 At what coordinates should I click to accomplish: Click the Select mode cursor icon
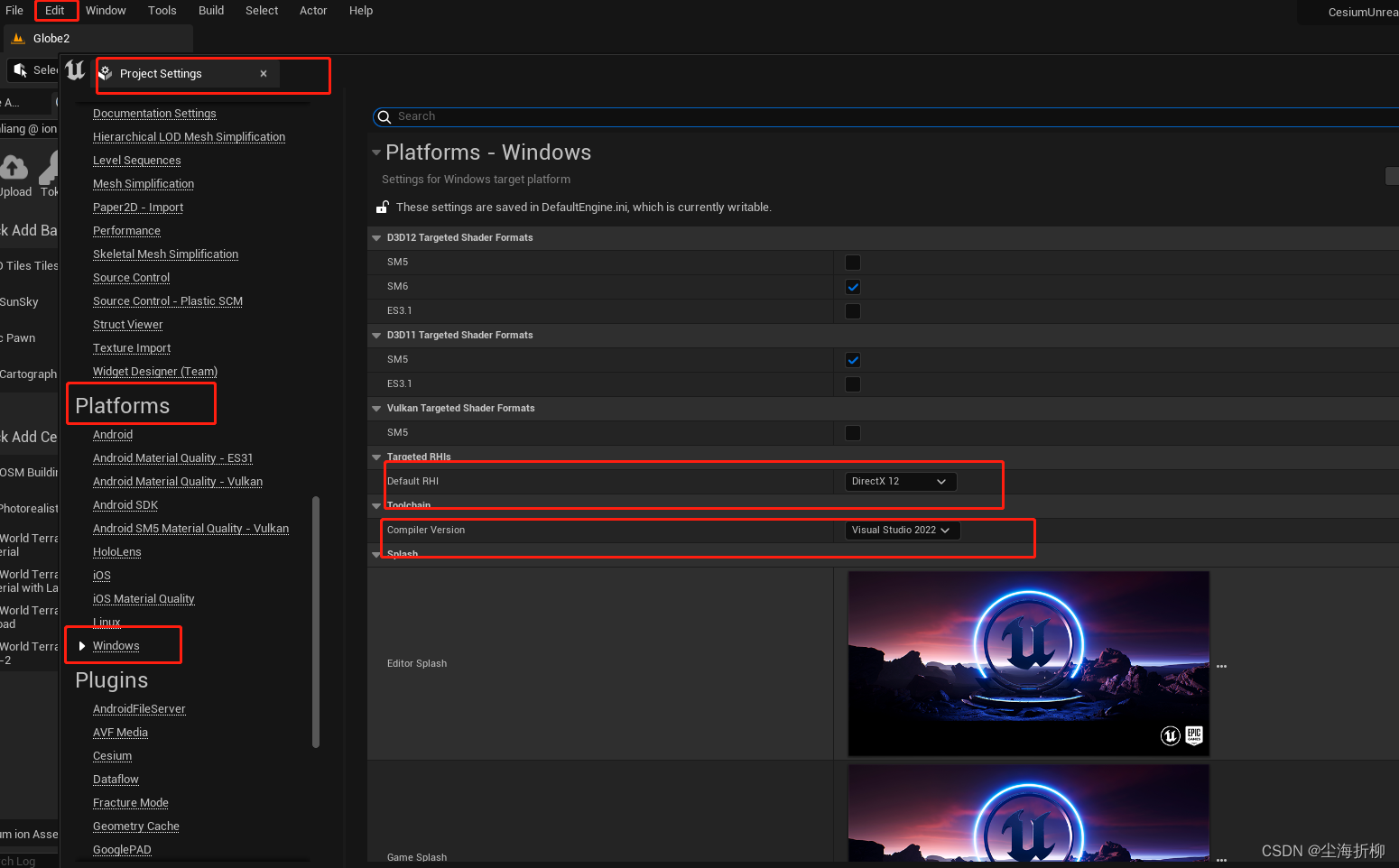[20, 69]
